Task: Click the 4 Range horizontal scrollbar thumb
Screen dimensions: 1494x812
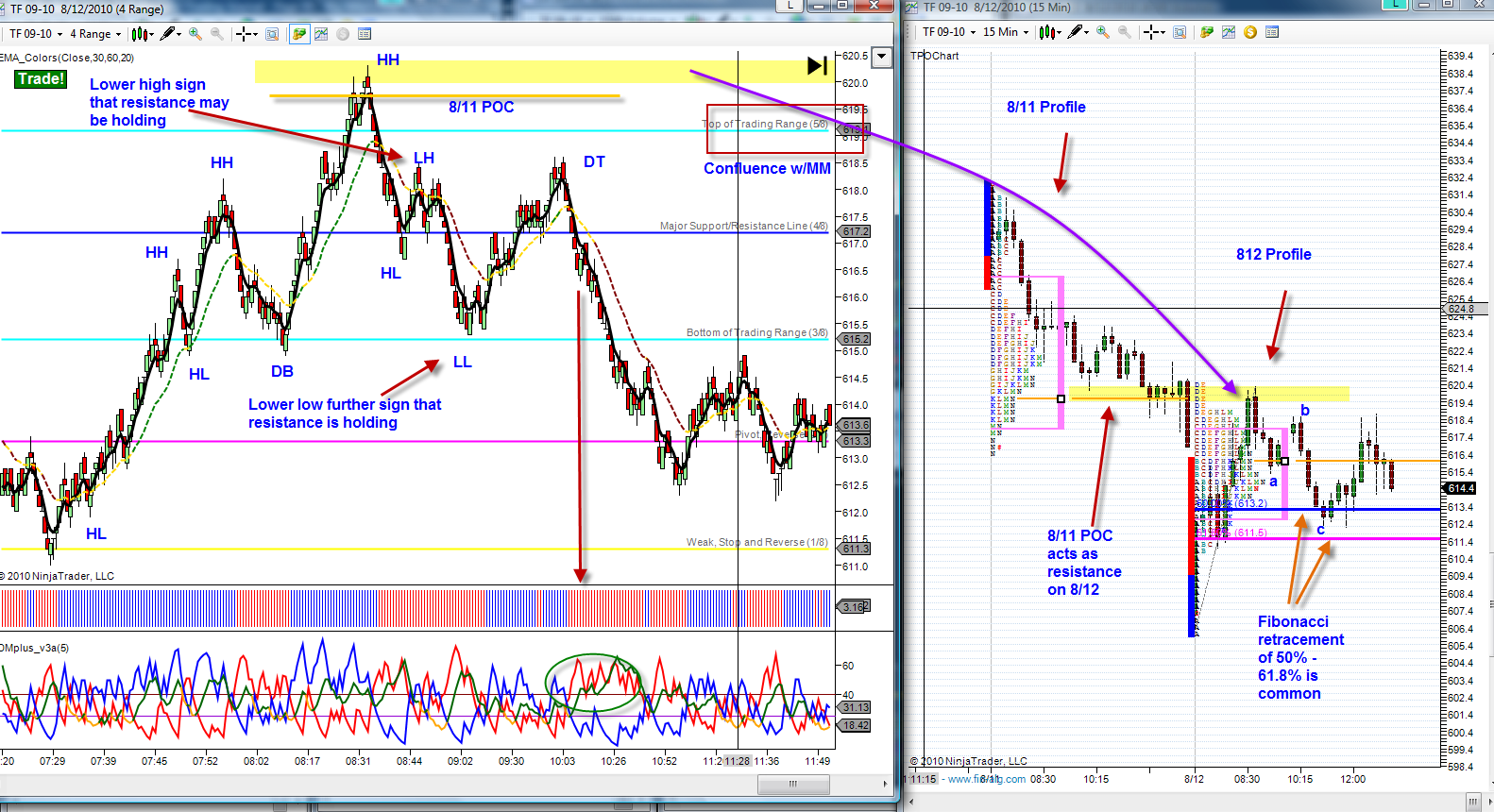Action: (x=792, y=784)
